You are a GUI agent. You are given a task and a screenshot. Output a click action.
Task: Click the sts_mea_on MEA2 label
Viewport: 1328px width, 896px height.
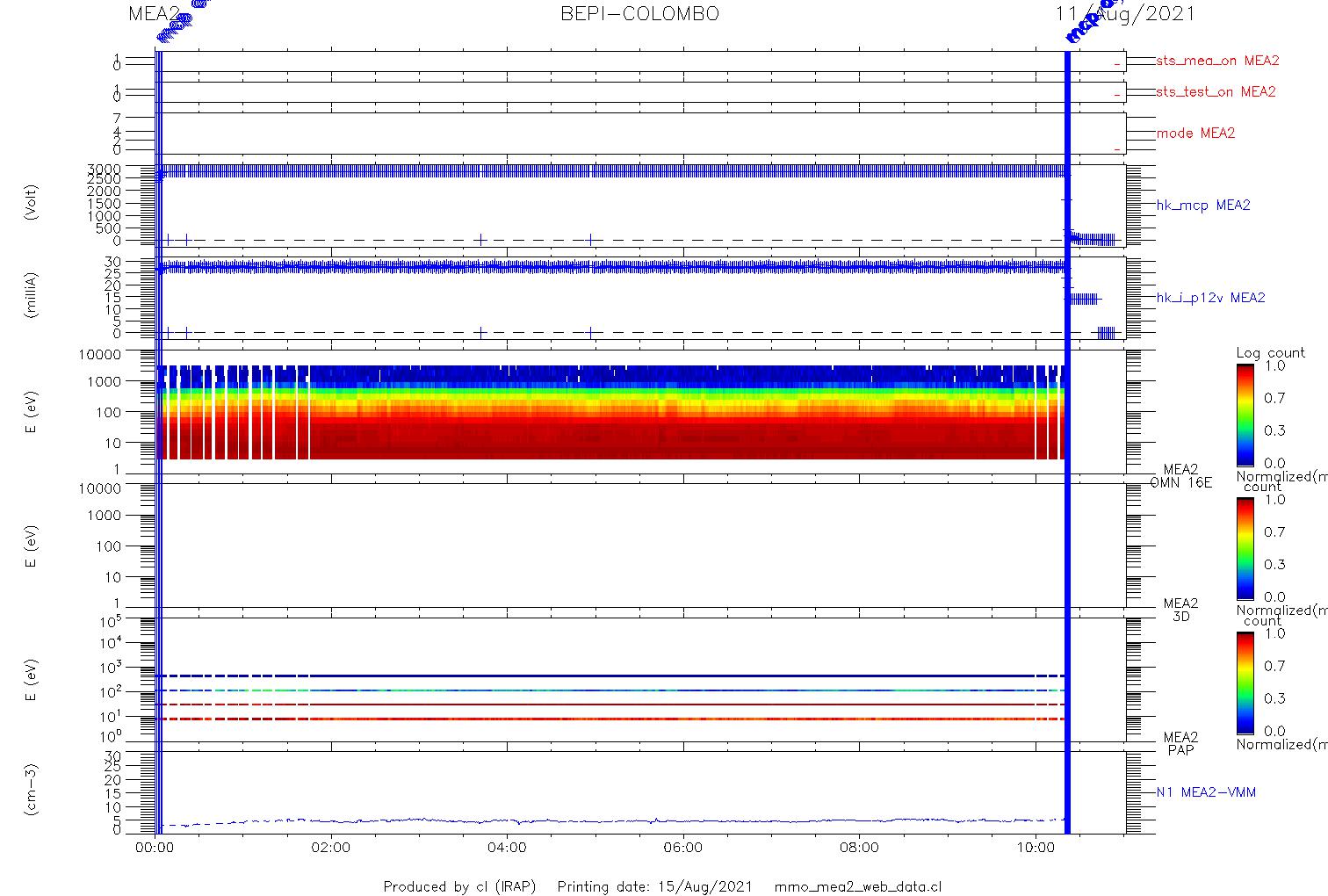tap(1217, 61)
